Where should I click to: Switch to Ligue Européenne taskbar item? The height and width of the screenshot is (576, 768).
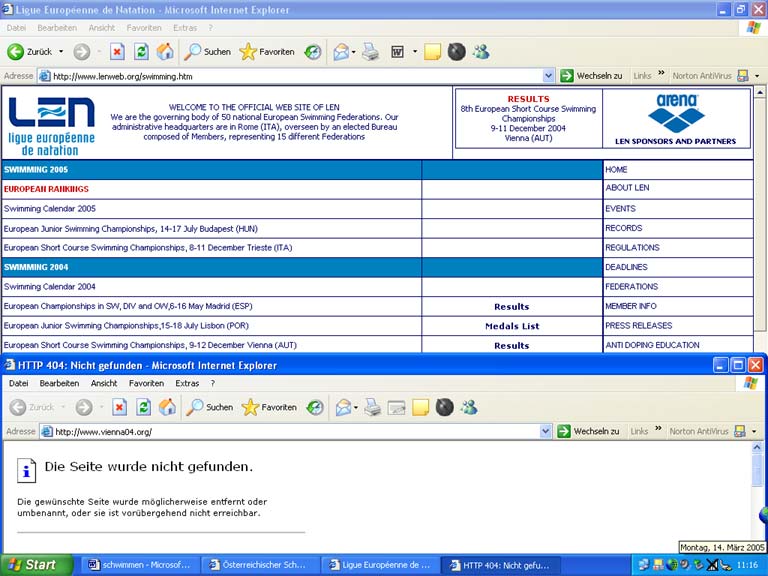pos(381,565)
